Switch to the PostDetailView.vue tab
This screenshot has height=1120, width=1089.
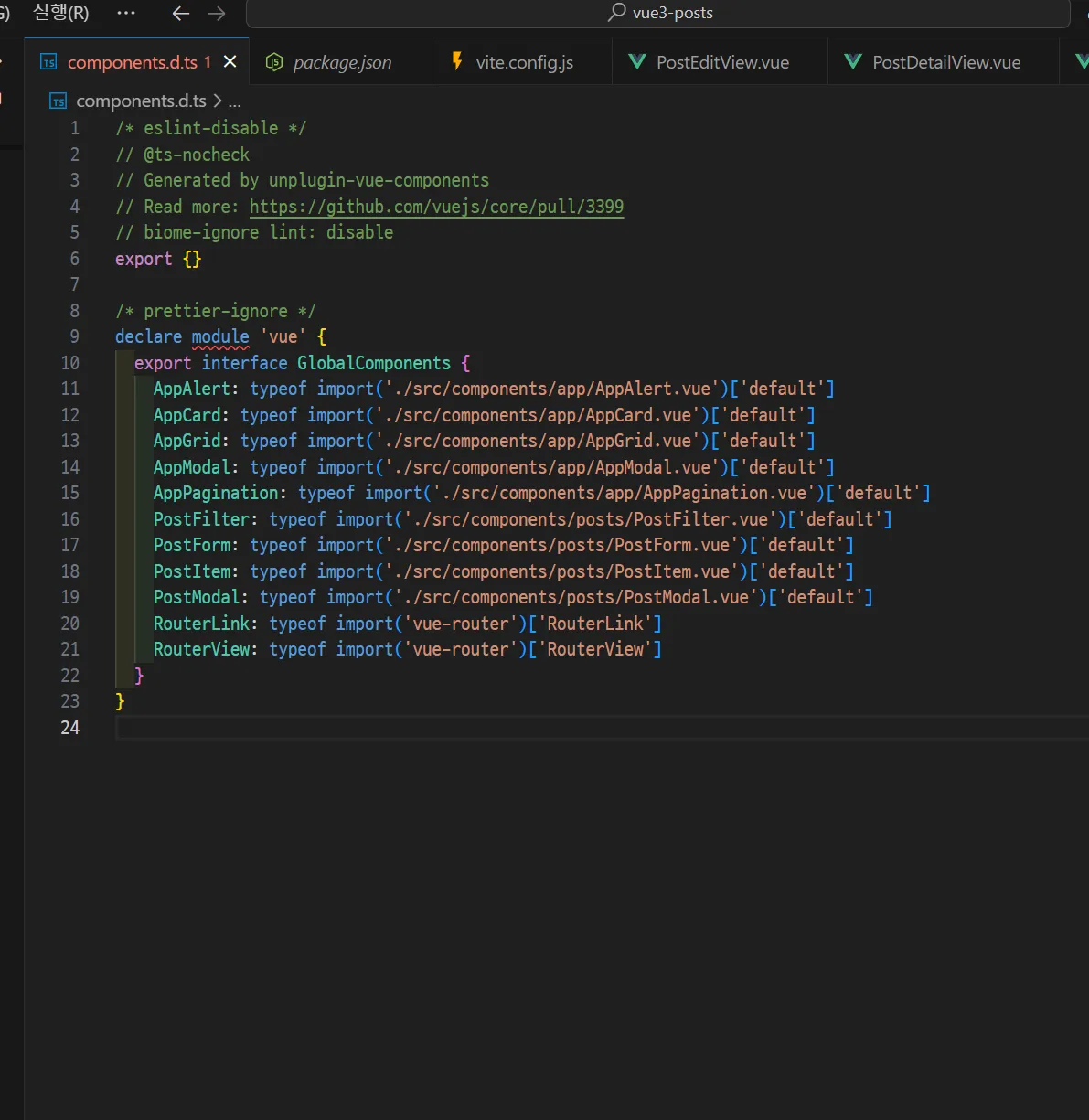click(945, 62)
